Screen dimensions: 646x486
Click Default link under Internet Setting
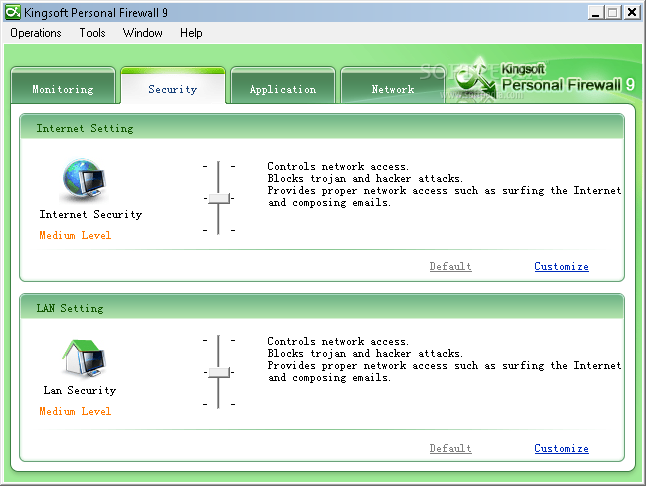pos(451,266)
